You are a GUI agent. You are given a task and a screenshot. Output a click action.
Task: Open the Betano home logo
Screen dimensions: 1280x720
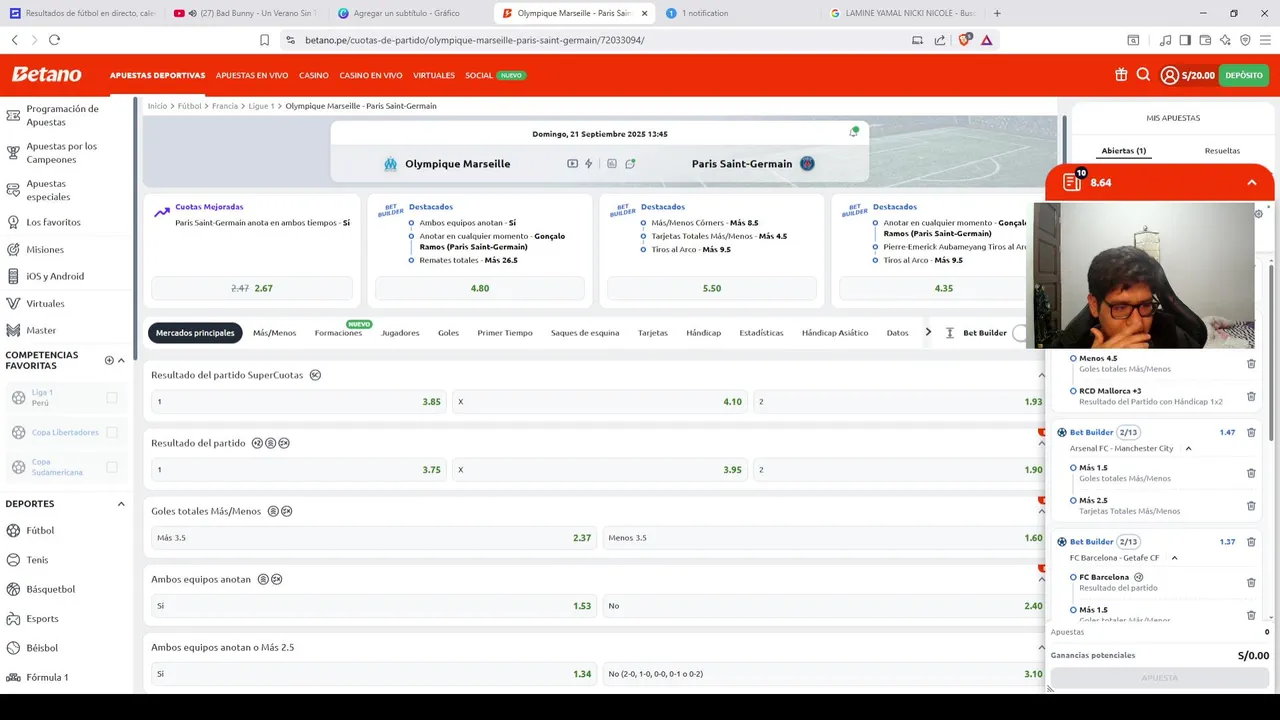47,75
